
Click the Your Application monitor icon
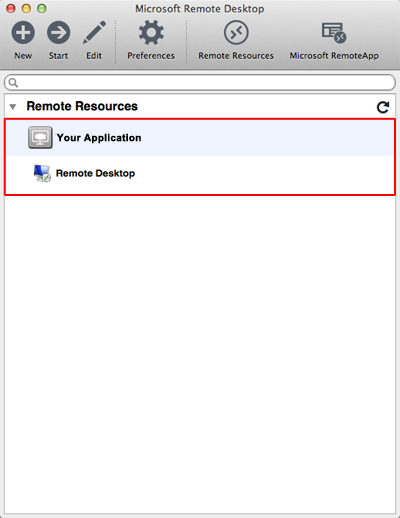click(x=40, y=137)
